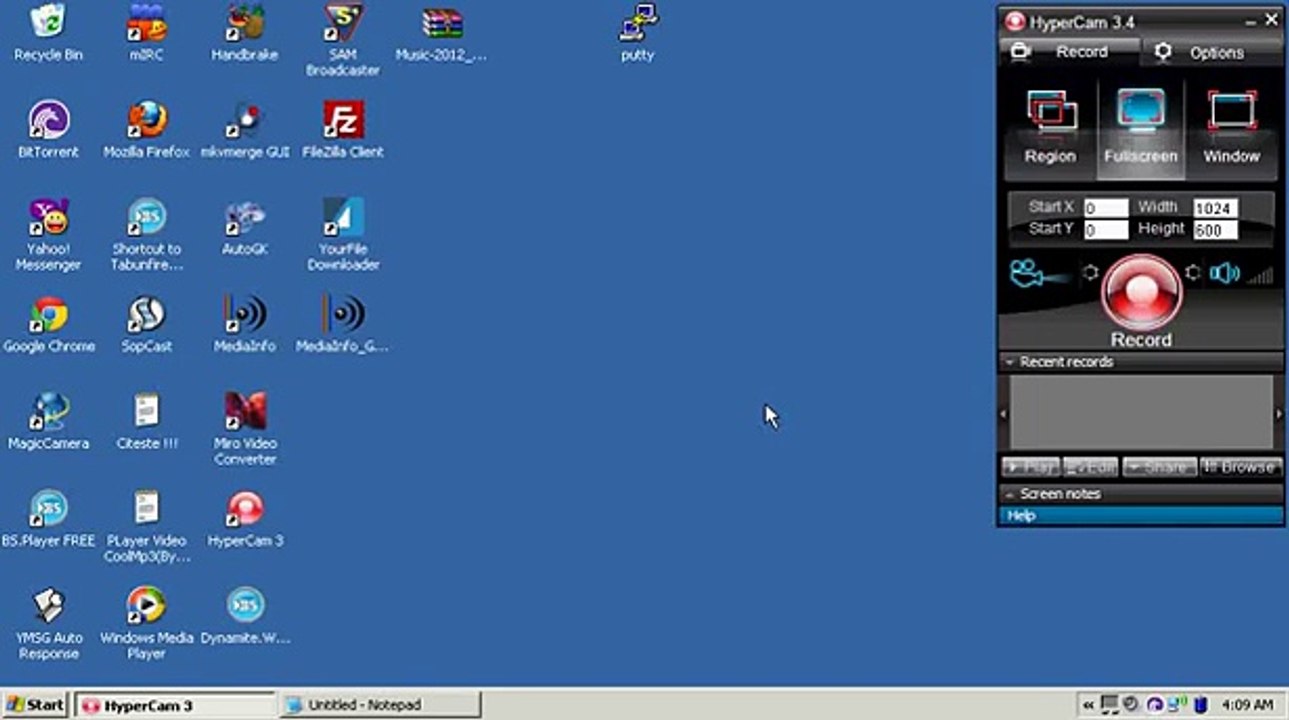This screenshot has width=1289, height=720.
Task: Open the Windows Start menu
Action: pyautogui.click(x=35, y=704)
